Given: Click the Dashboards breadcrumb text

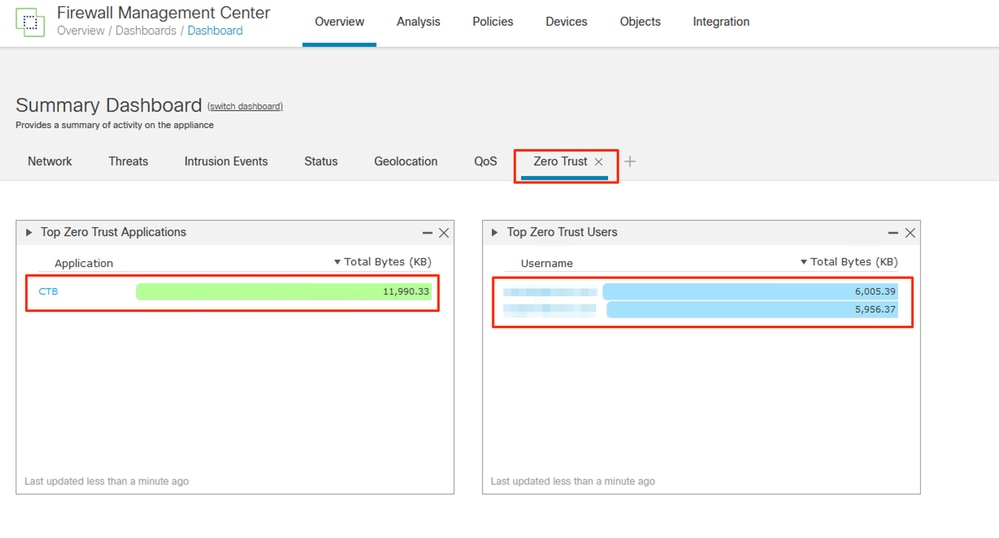Looking at the screenshot, I should (x=146, y=31).
